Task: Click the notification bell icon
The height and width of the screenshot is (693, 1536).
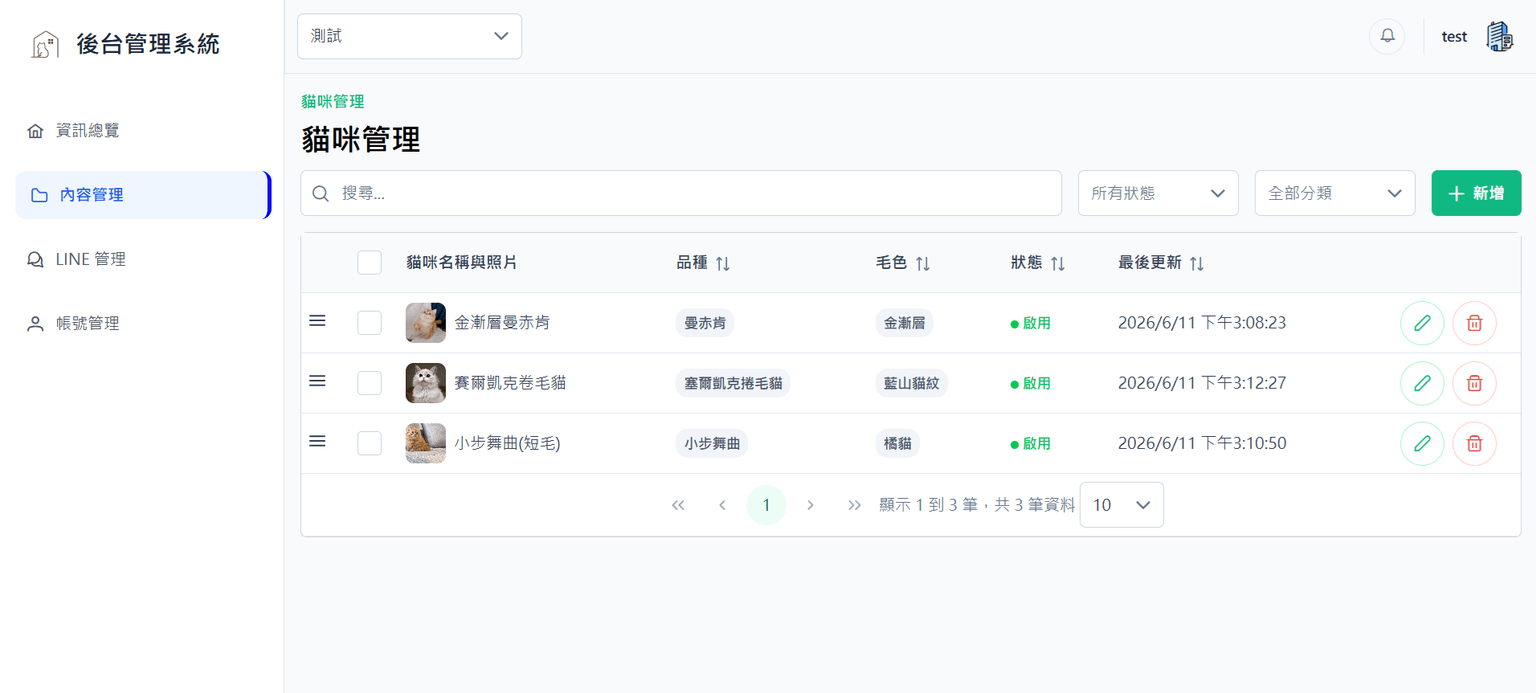Action: pyautogui.click(x=1387, y=36)
